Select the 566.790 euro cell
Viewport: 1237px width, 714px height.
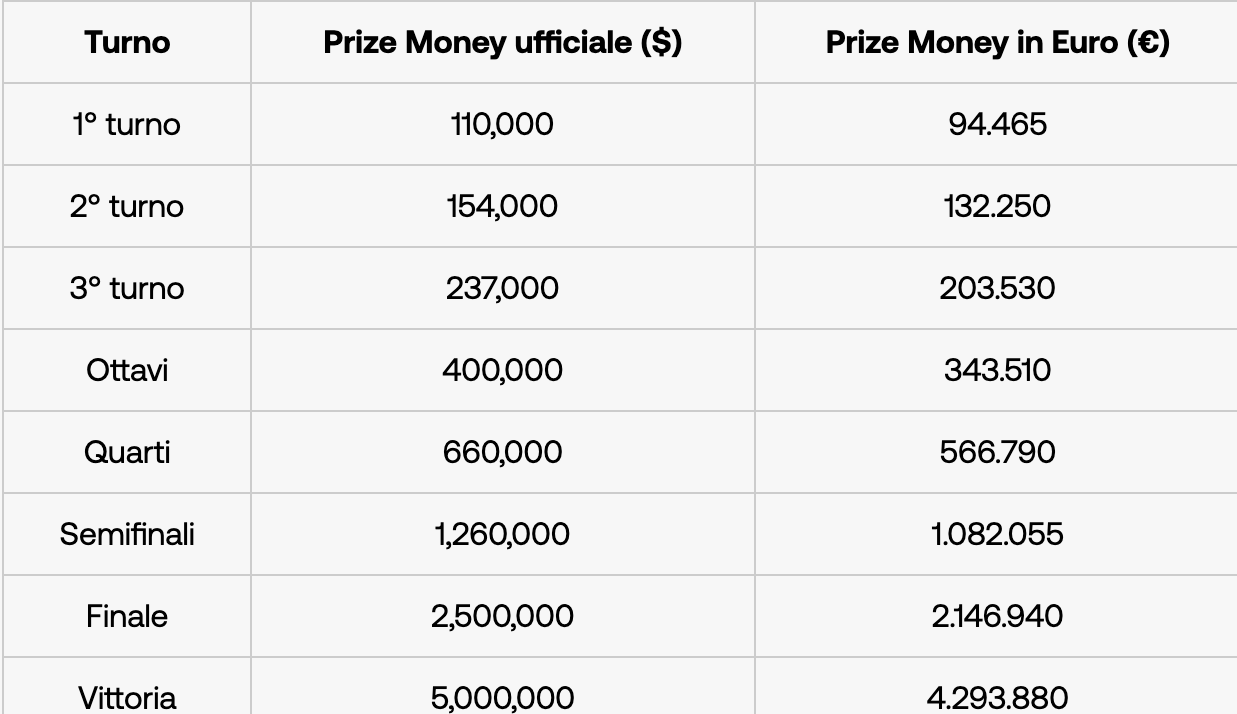(x=997, y=453)
